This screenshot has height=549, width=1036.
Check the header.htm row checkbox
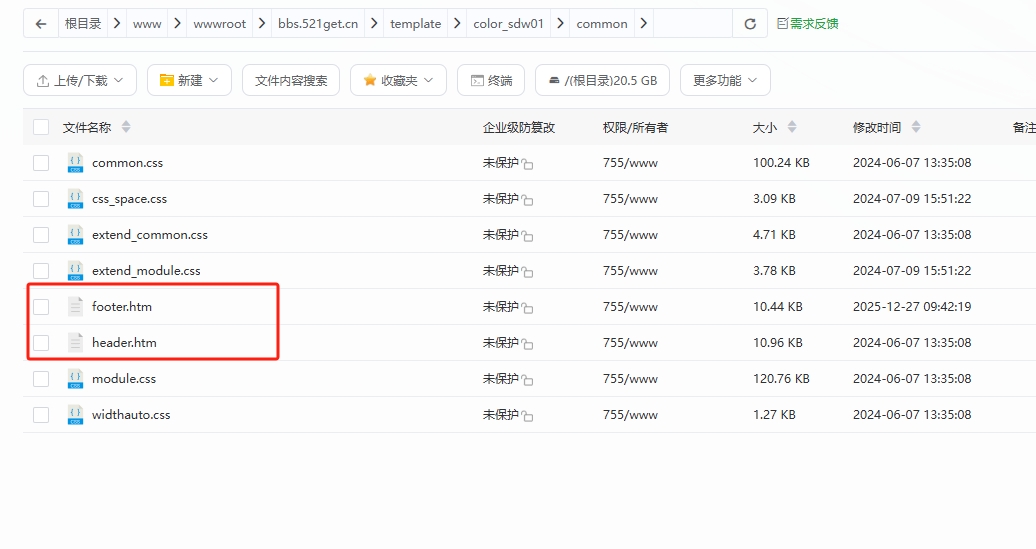(x=41, y=343)
